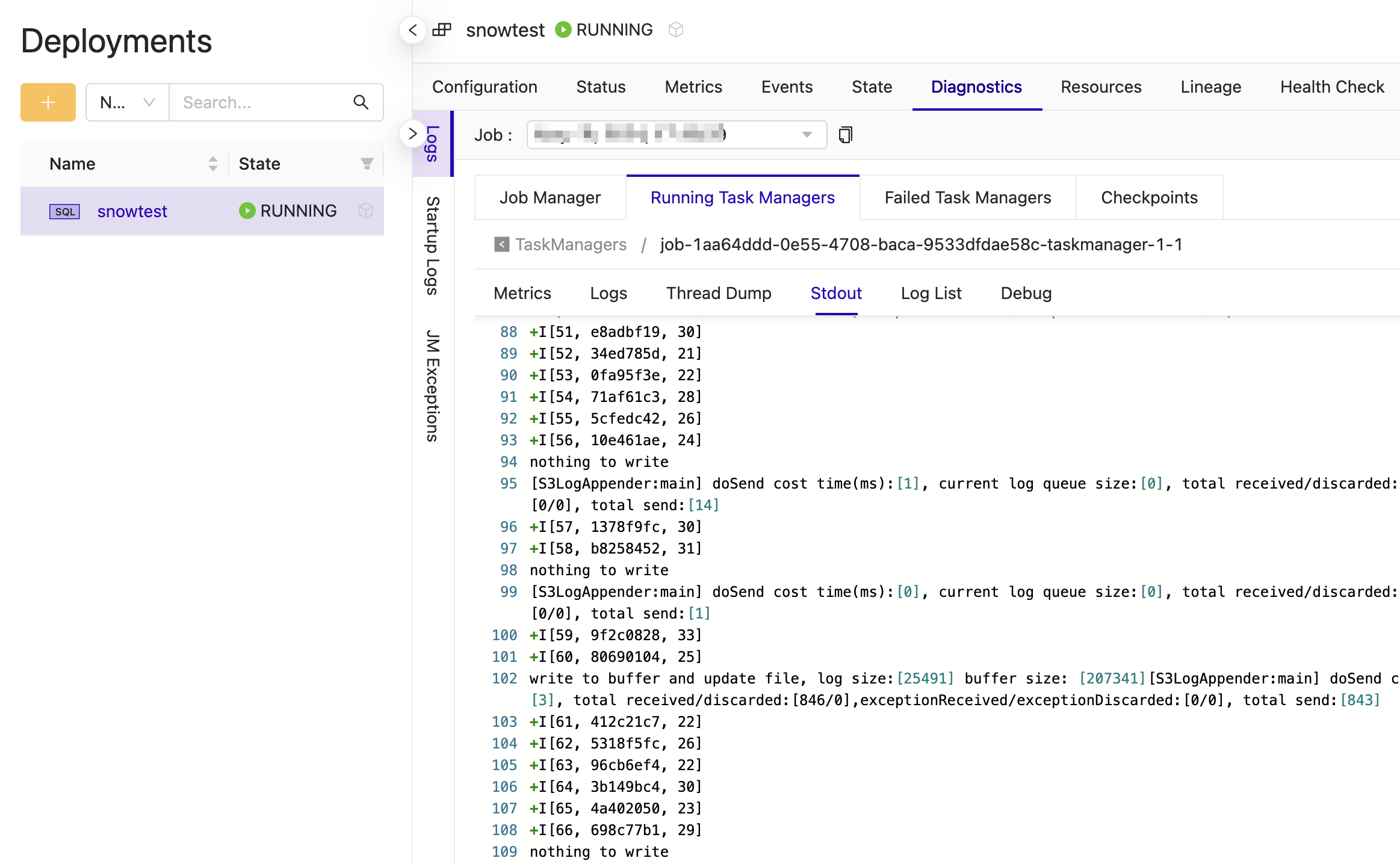
Task: Open the Status tab
Action: 601,87
